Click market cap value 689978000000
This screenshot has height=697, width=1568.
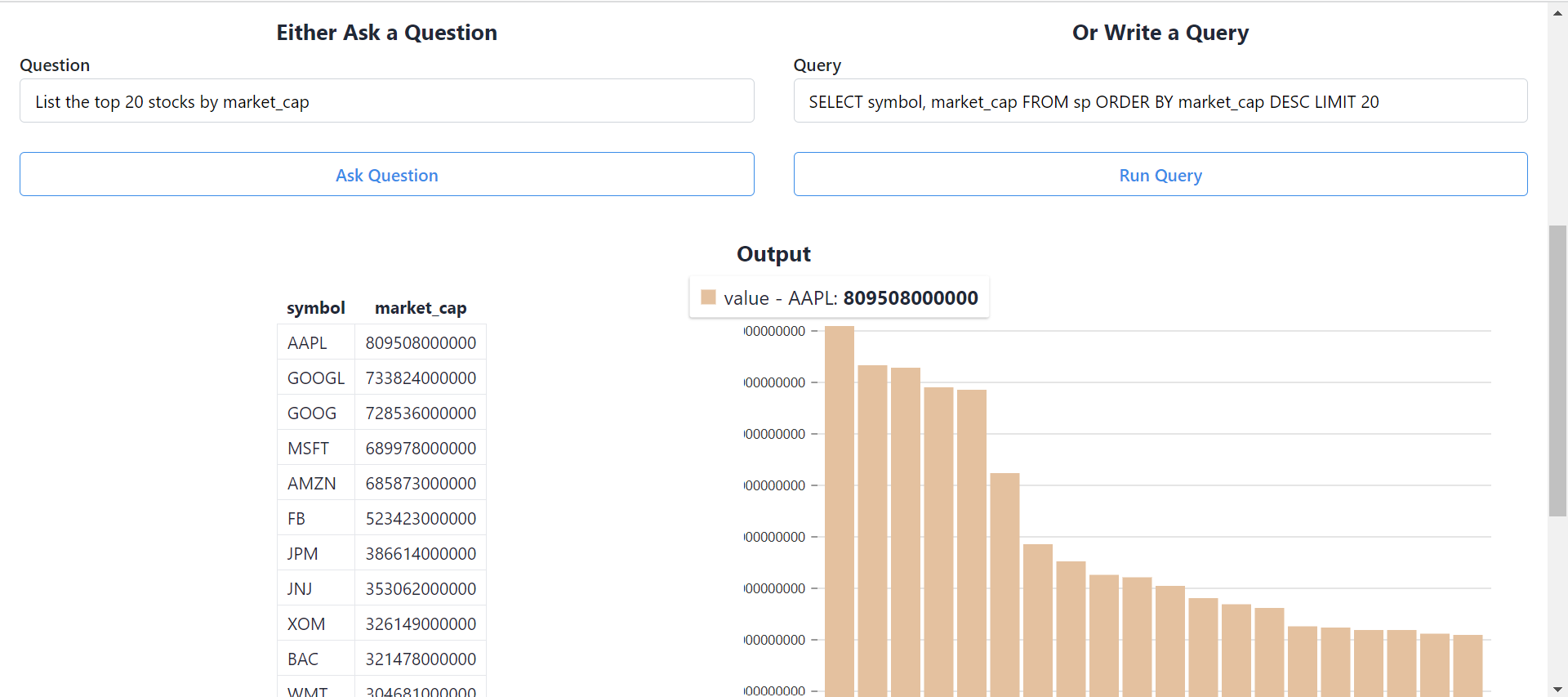[x=421, y=448]
